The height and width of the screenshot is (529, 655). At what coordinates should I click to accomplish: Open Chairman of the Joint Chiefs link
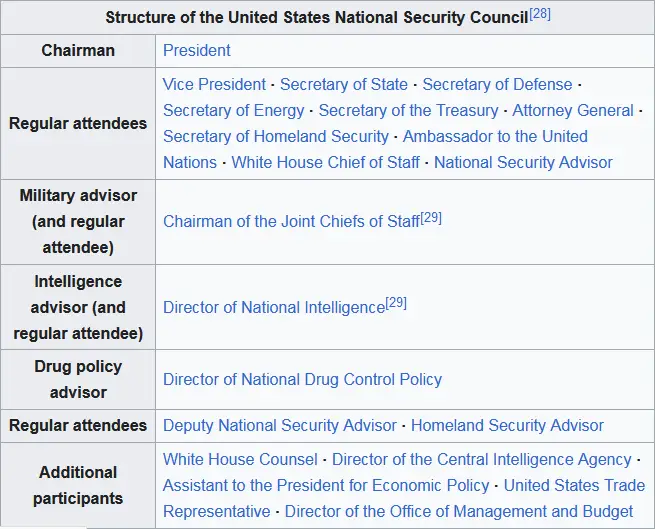point(291,222)
